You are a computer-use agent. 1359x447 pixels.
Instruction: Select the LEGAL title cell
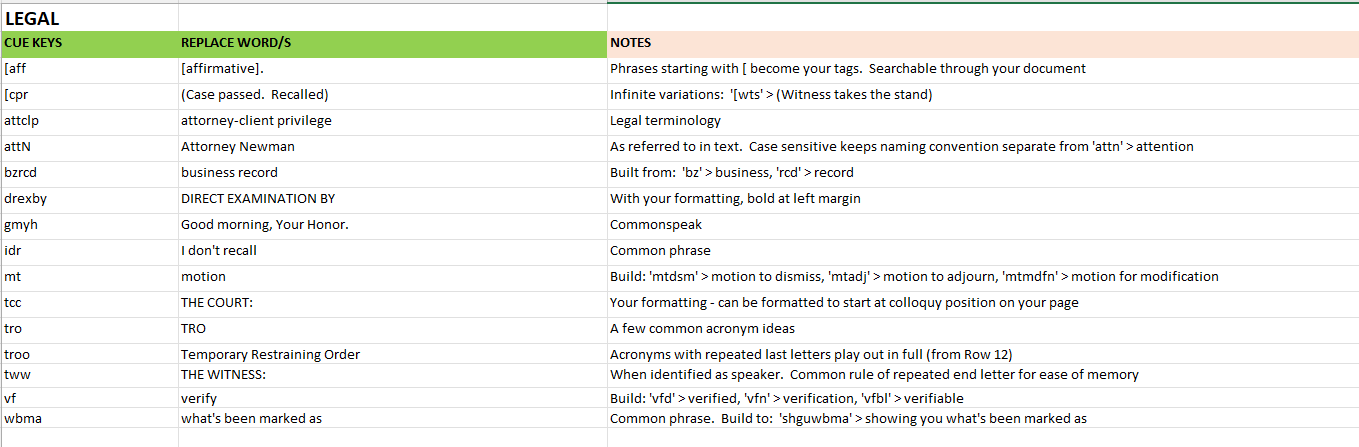pos(89,18)
